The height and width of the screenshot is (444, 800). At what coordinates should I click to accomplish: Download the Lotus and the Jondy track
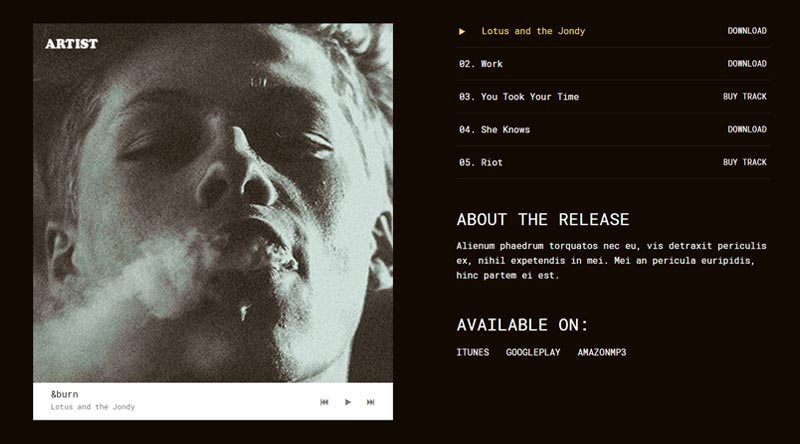pyautogui.click(x=747, y=31)
